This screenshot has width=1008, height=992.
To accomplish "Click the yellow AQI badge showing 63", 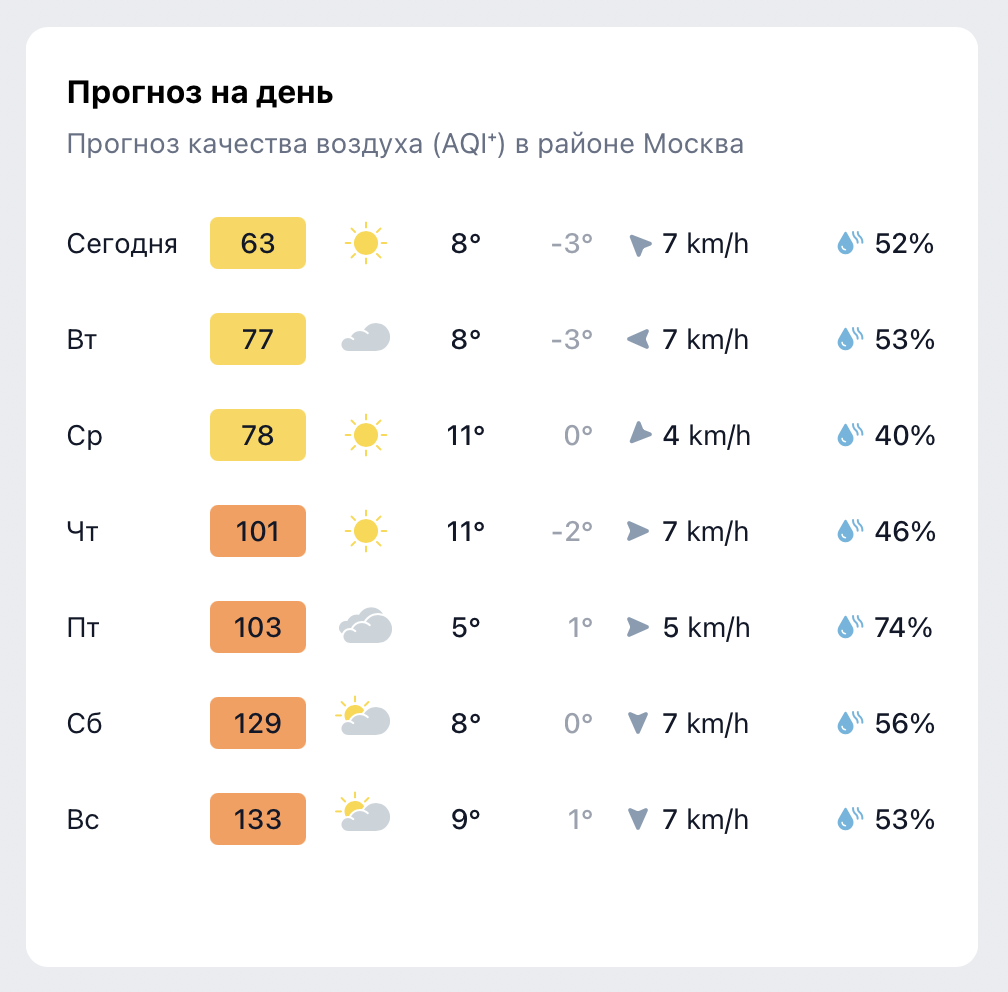I will point(258,243).
